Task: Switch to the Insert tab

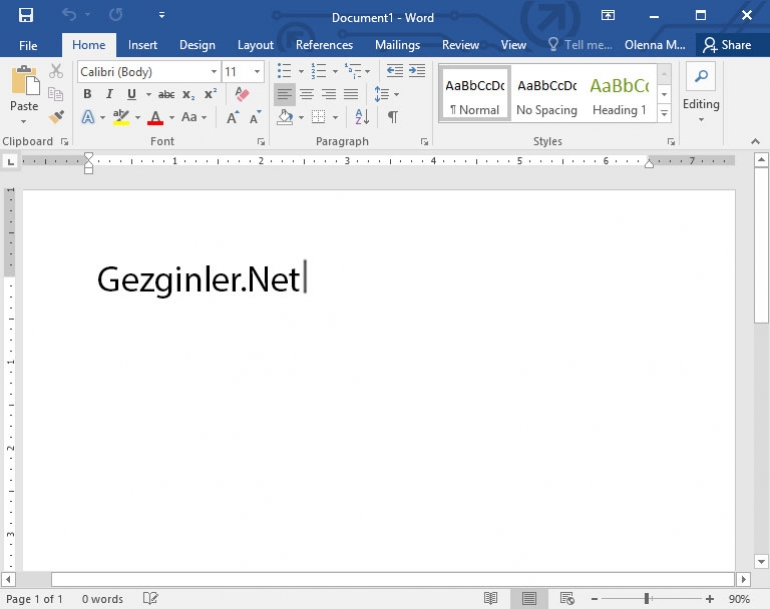Action: (142, 45)
